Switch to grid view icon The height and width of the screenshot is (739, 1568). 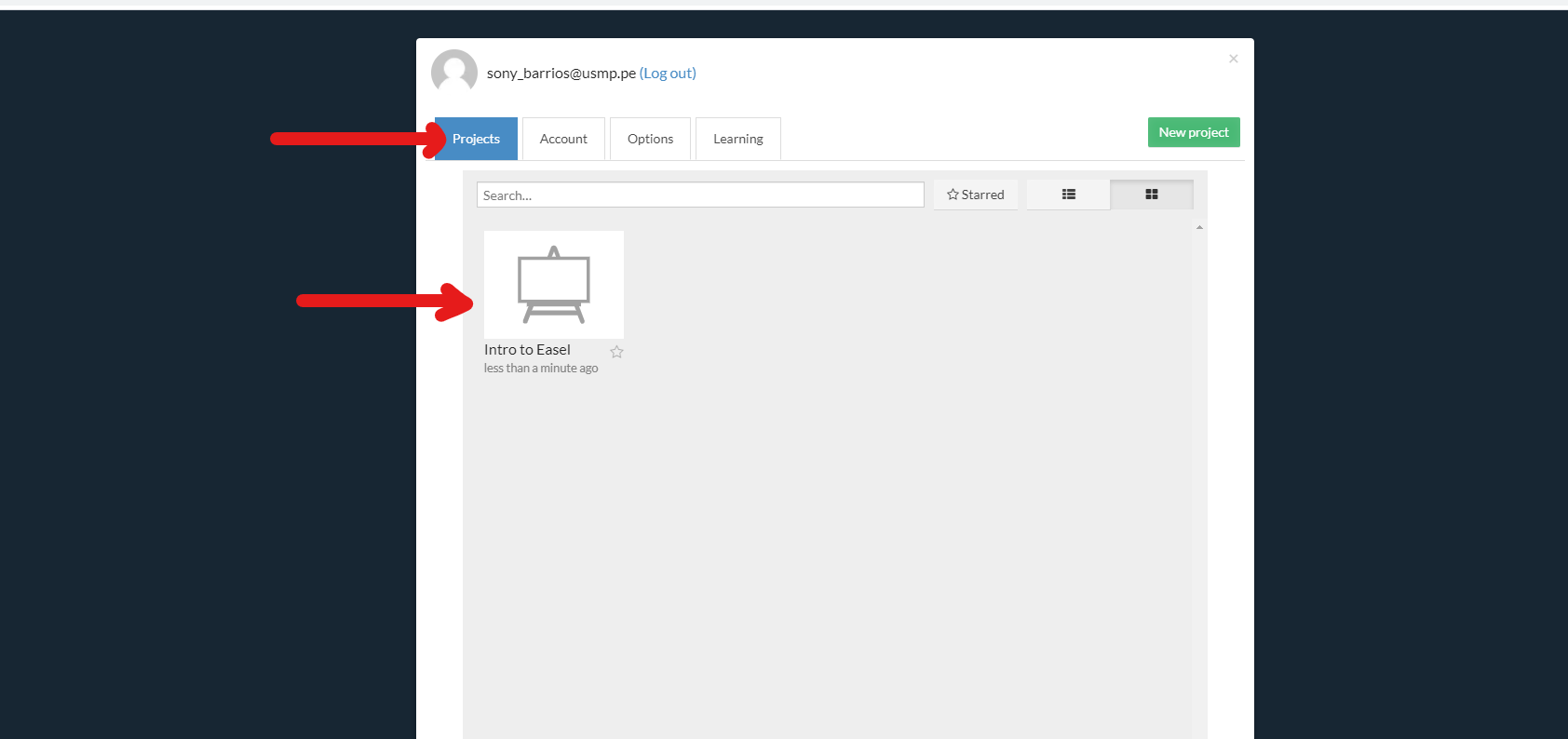click(x=1152, y=195)
